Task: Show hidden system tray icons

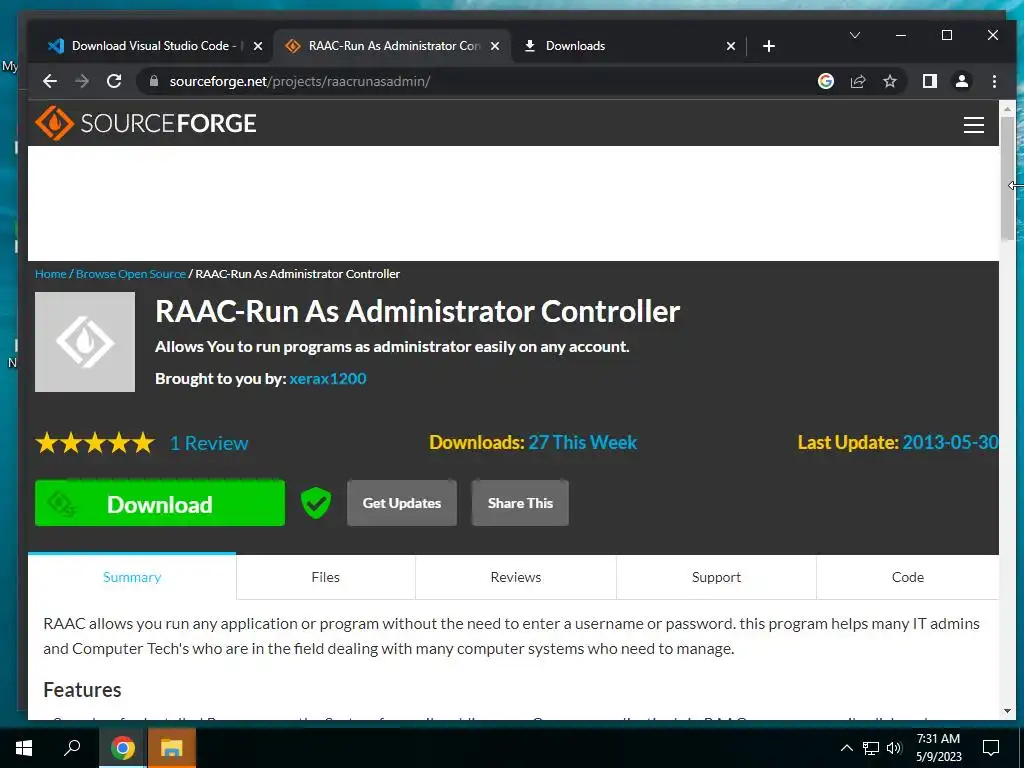Action: (846, 748)
